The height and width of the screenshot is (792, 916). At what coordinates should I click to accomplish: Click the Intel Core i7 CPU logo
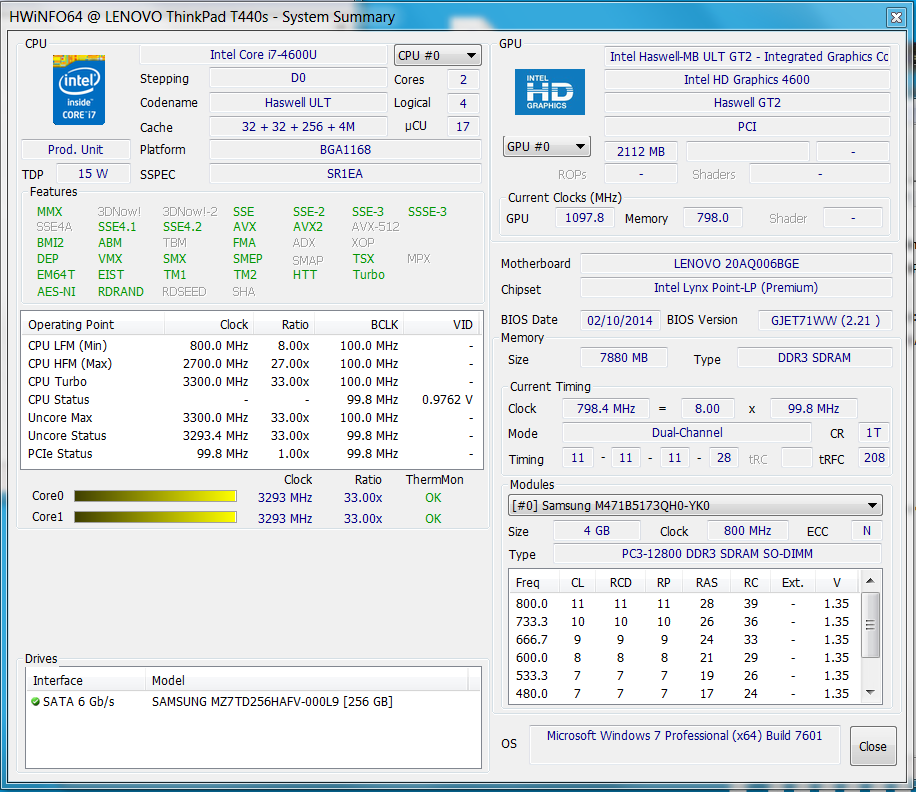pyautogui.click(x=79, y=89)
